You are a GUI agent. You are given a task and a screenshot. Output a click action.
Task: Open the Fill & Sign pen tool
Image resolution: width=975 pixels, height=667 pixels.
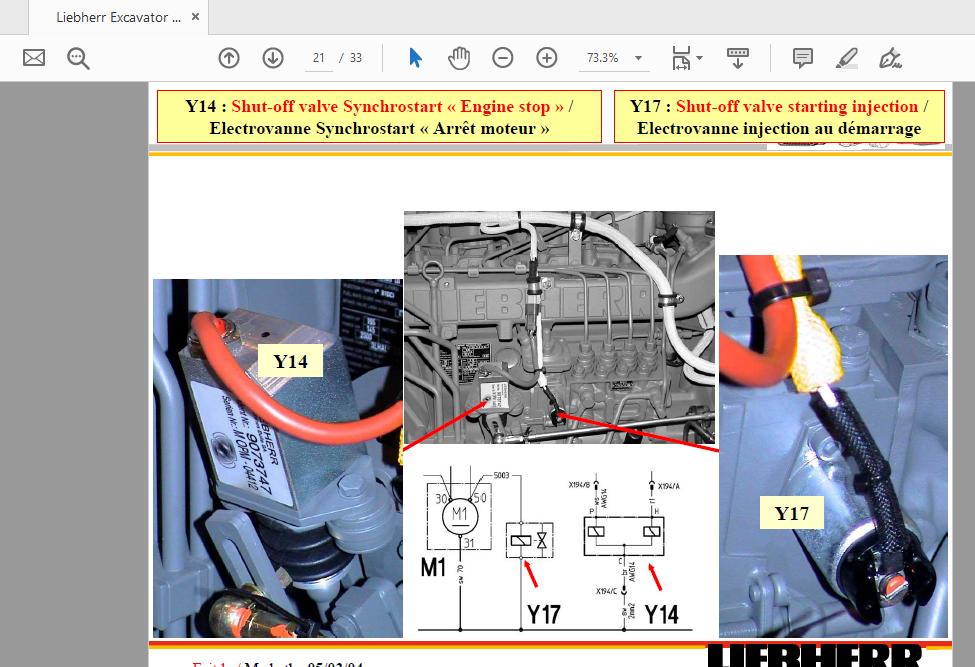(889, 58)
